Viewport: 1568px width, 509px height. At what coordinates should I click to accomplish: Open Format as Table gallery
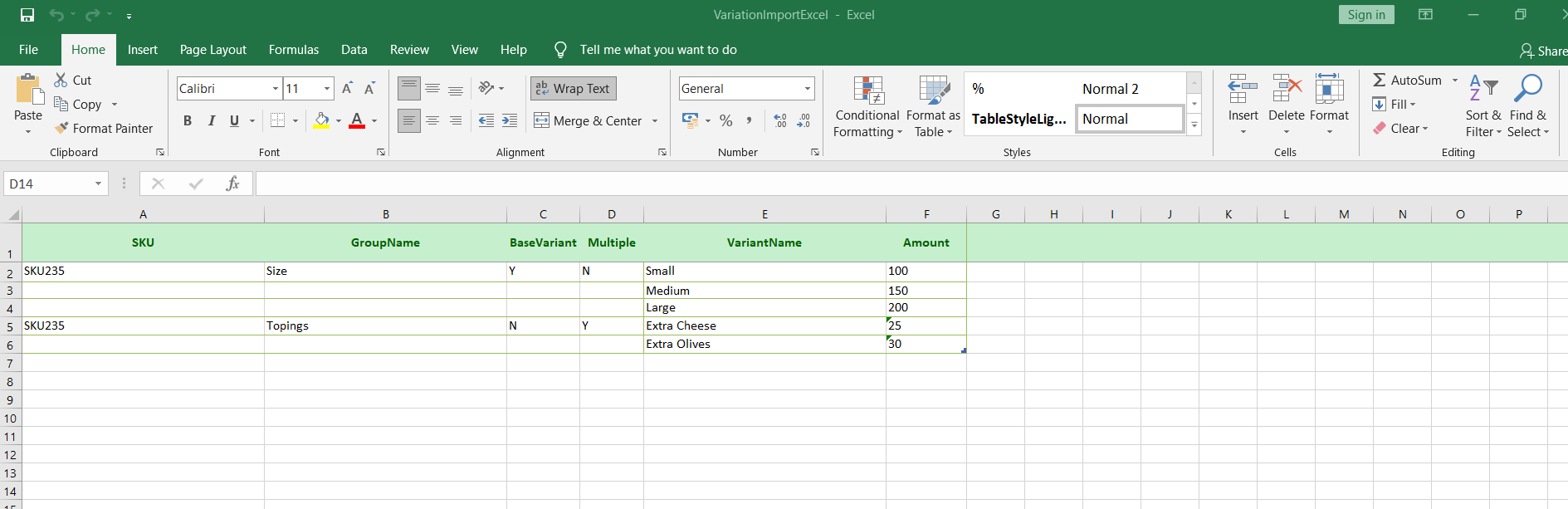point(933,107)
